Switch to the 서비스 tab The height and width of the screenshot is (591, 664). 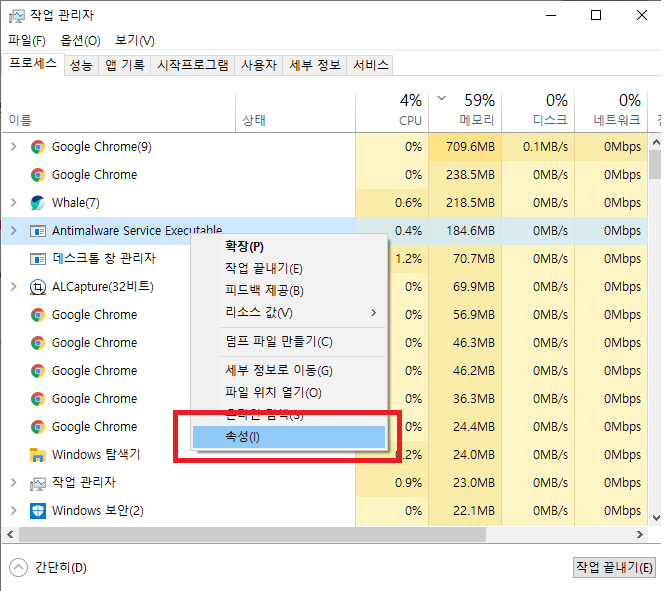(x=370, y=65)
